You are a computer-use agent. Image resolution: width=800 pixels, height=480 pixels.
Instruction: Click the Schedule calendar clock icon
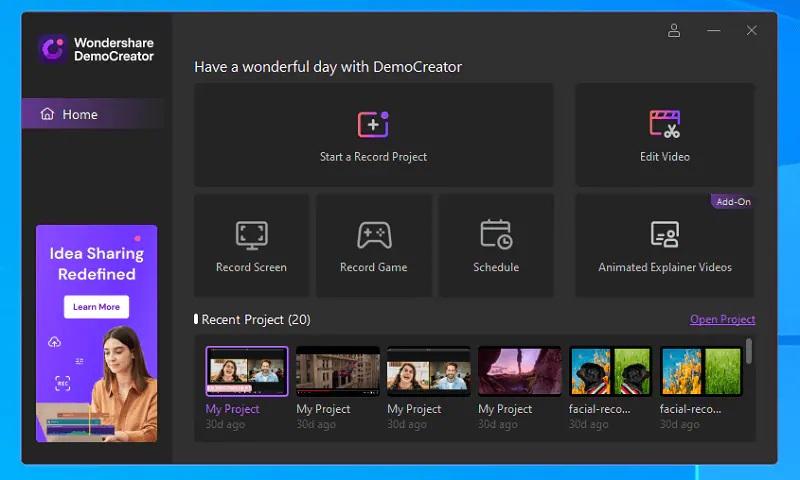[x=496, y=234]
